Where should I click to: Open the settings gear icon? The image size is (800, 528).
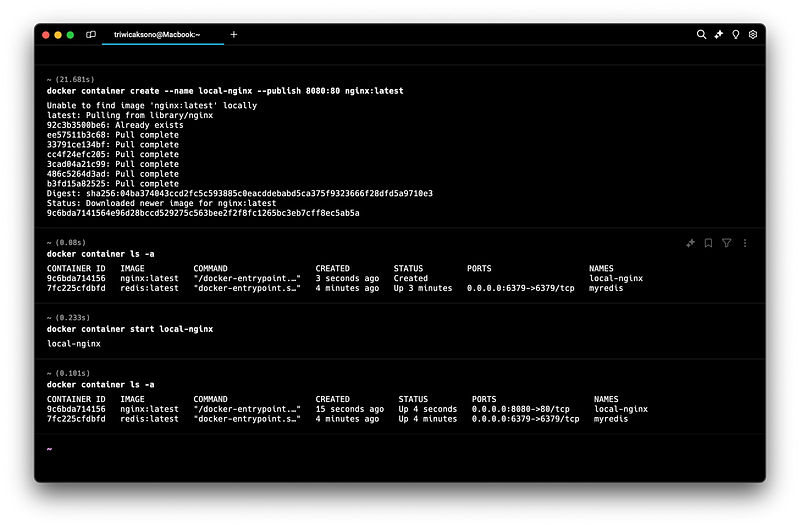pos(753,34)
